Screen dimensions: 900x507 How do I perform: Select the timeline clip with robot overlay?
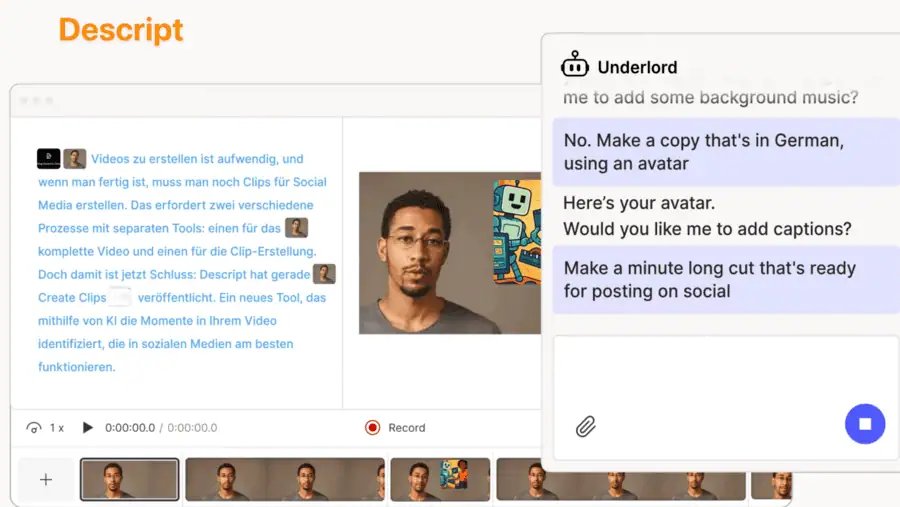click(x=440, y=479)
